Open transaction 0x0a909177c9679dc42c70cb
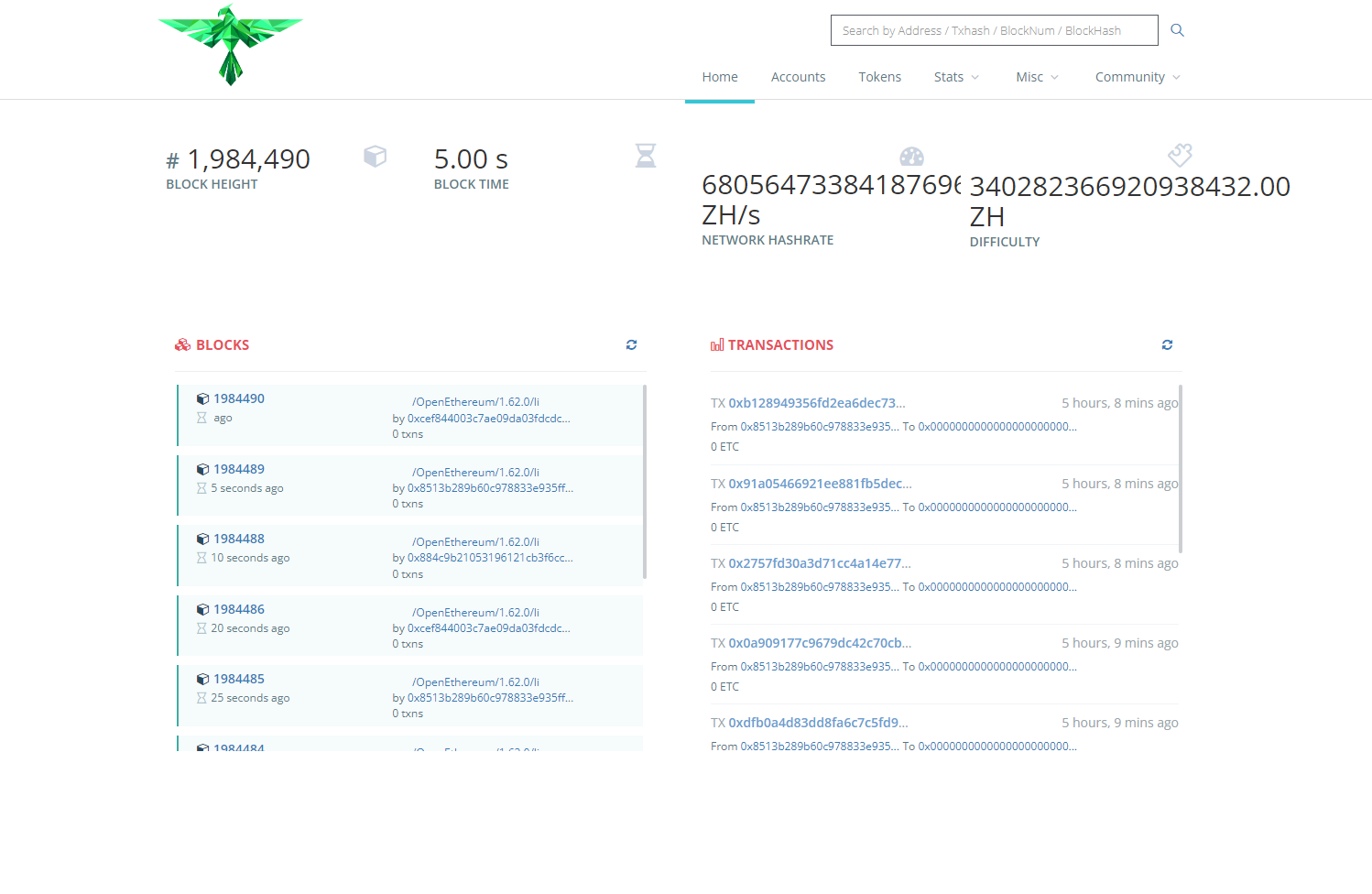 (x=820, y=643)
